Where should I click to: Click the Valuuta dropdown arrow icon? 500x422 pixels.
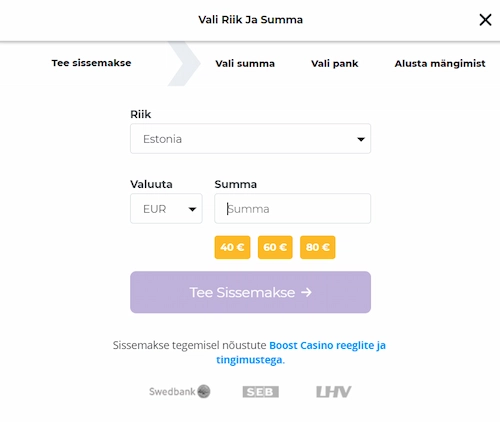point(192,209)
